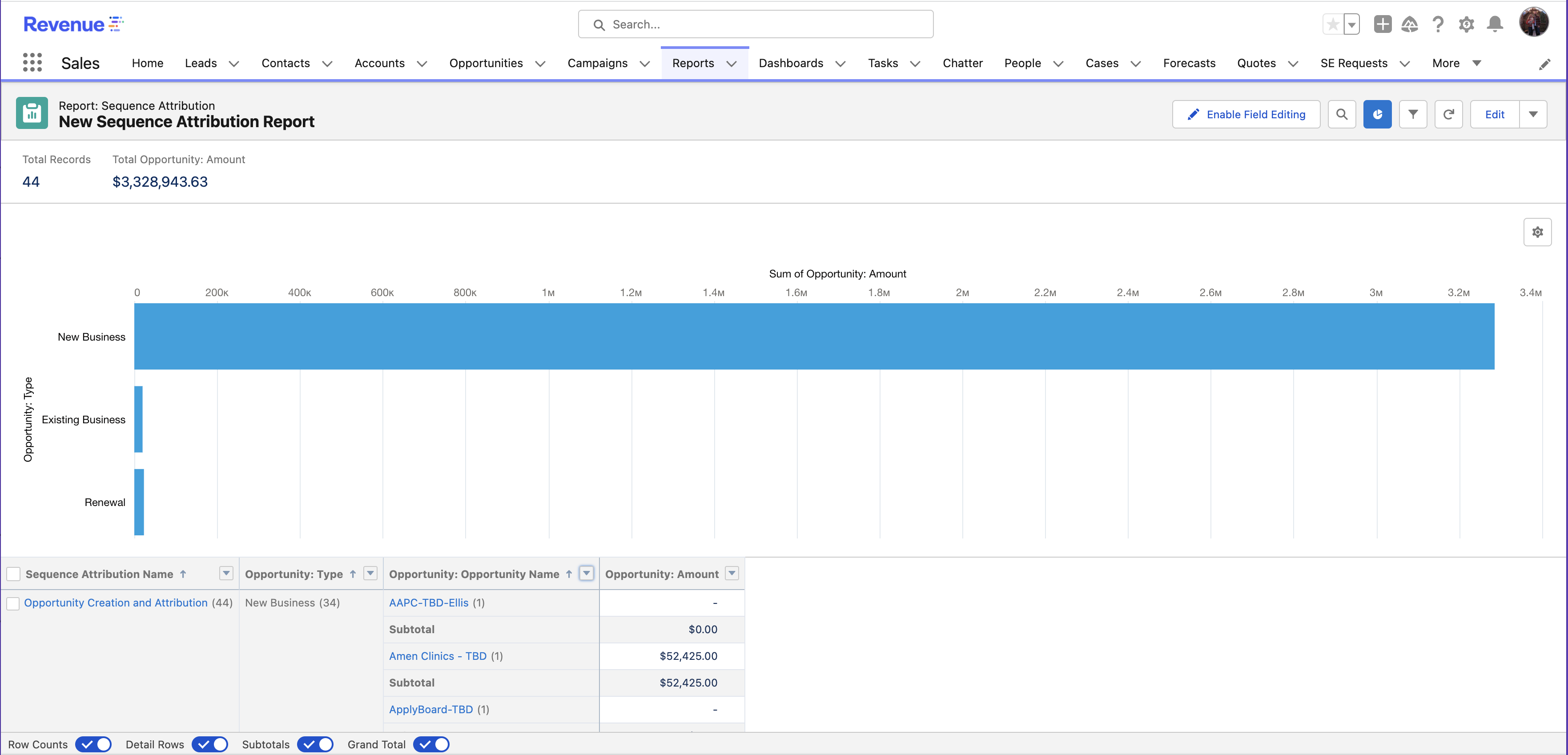
Task: Open the filters panel icon
Action: click(x=1413, y=114)
